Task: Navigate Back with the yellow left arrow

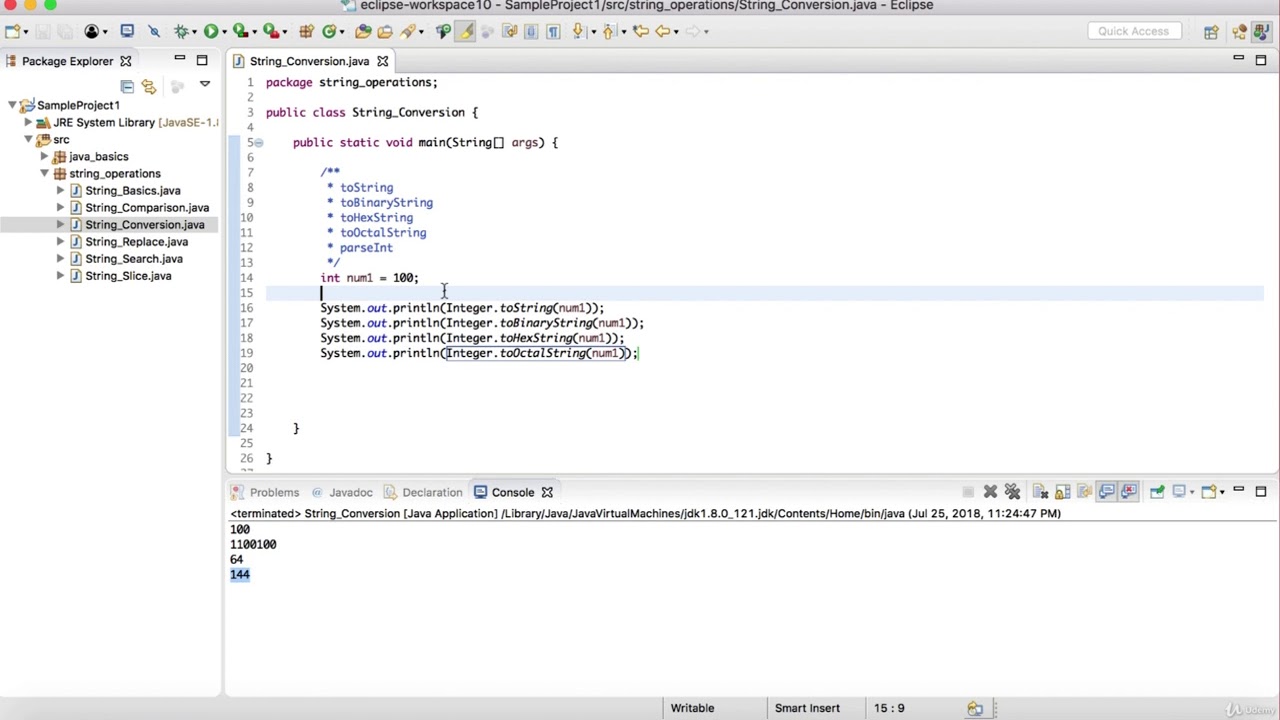Action: point(663,31)
